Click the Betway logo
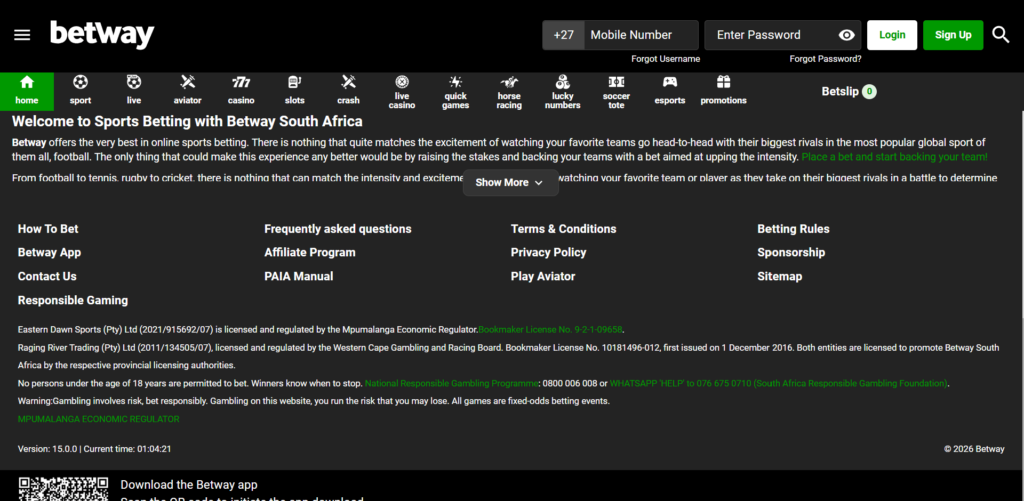Screen dimensions: 1024x501 (x=103, y=35)
